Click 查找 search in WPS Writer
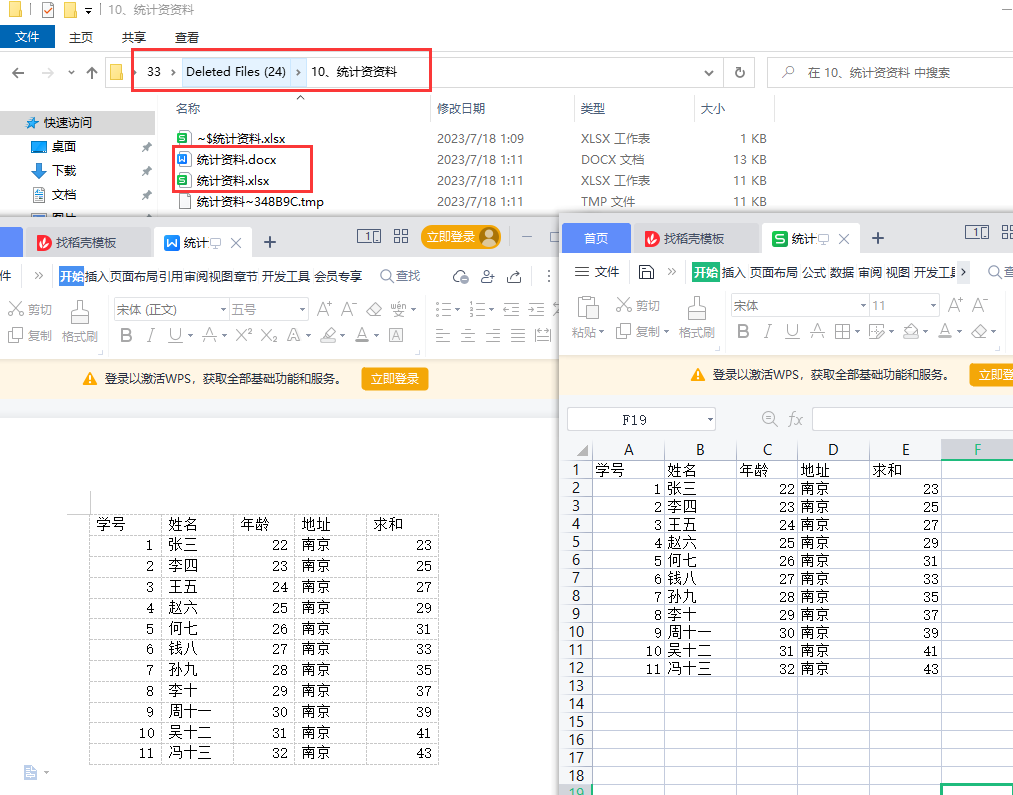 click(x=400, y=276)
